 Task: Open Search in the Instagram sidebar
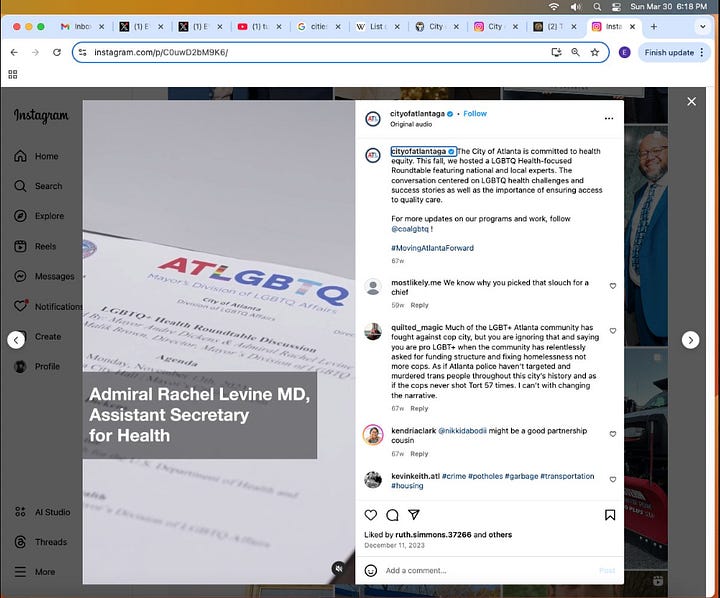pyautogui.click(x=38, y=186)
